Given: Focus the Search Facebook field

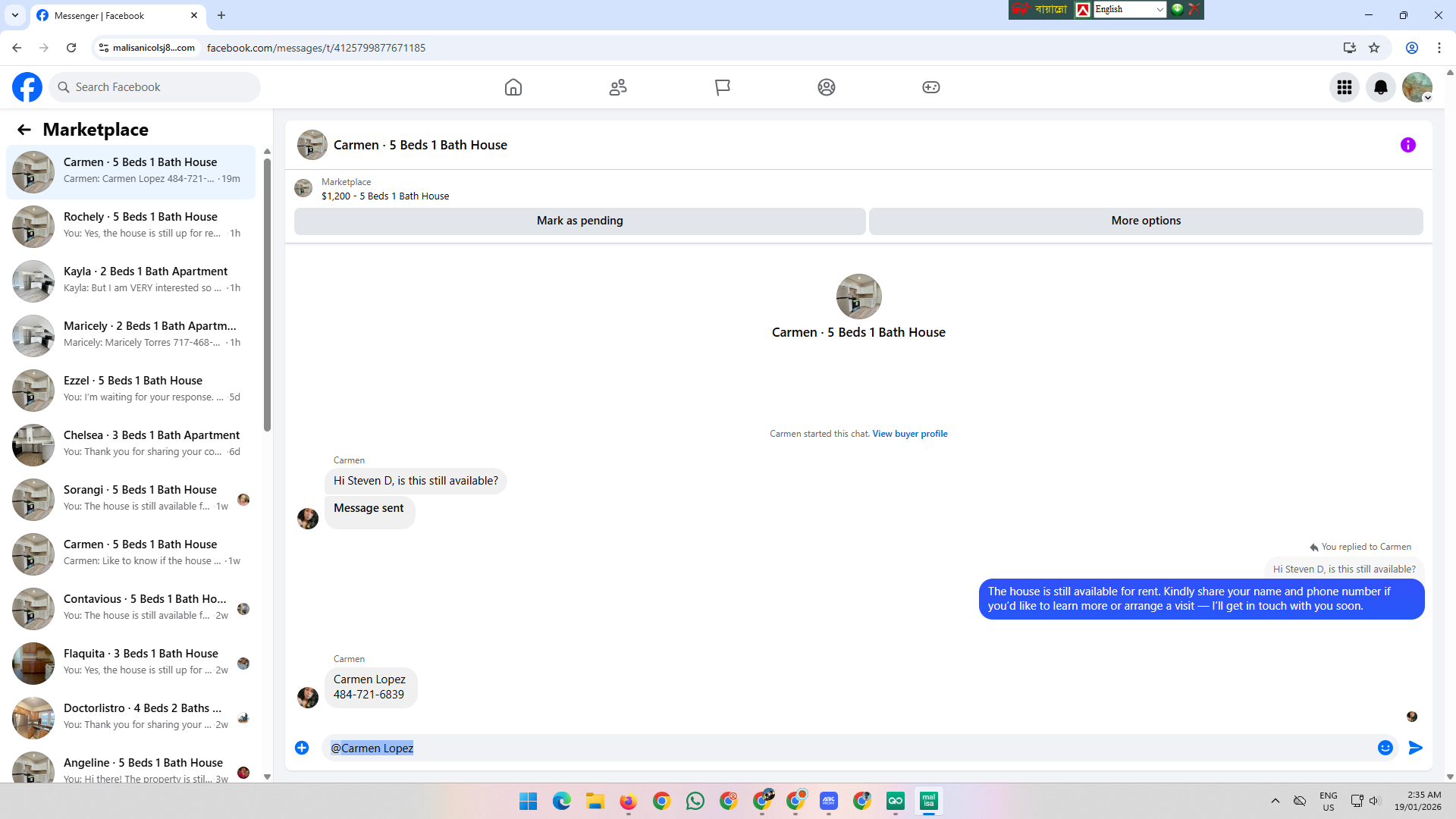Looking at the screenshot, I should [155, 87].
